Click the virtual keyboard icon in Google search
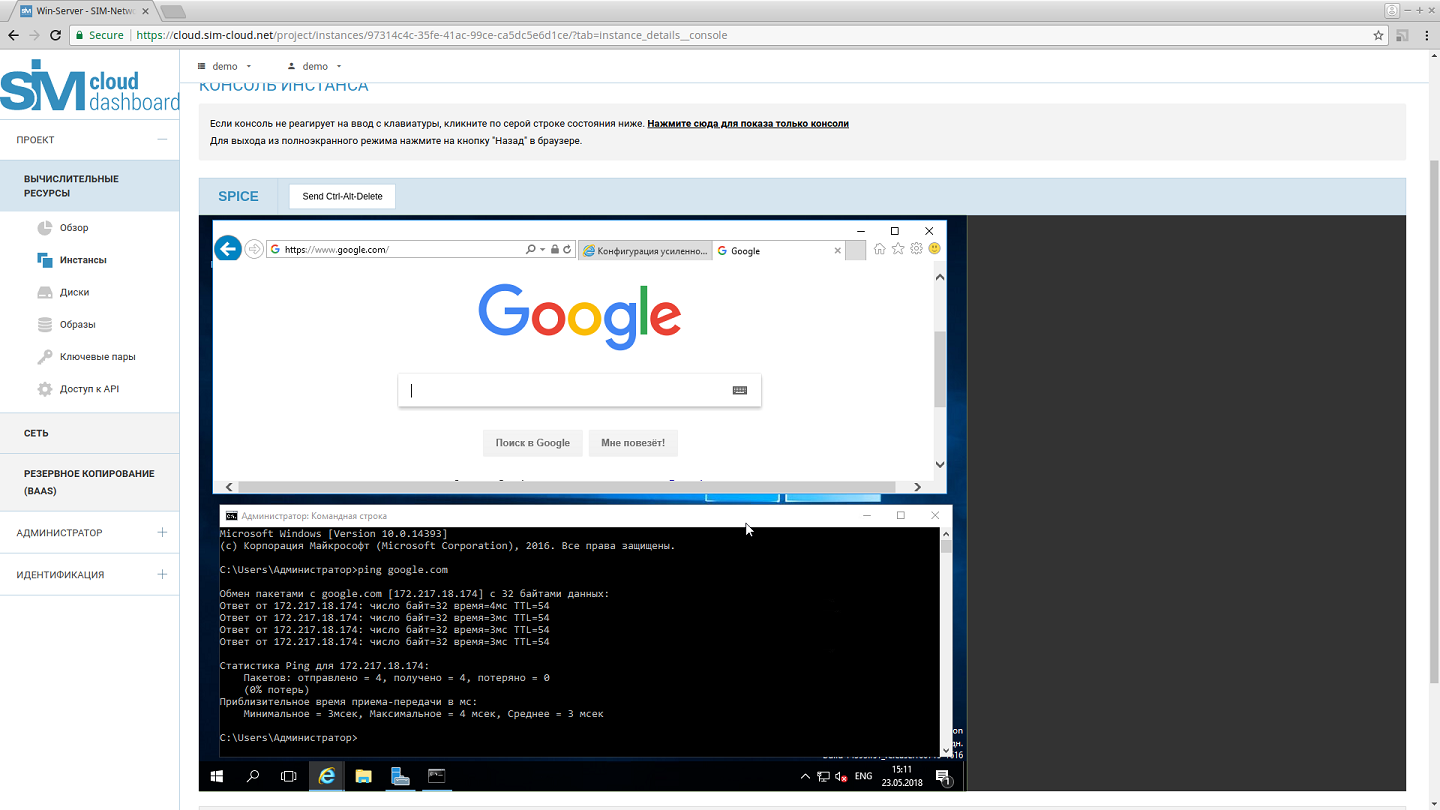 (740, 391)
